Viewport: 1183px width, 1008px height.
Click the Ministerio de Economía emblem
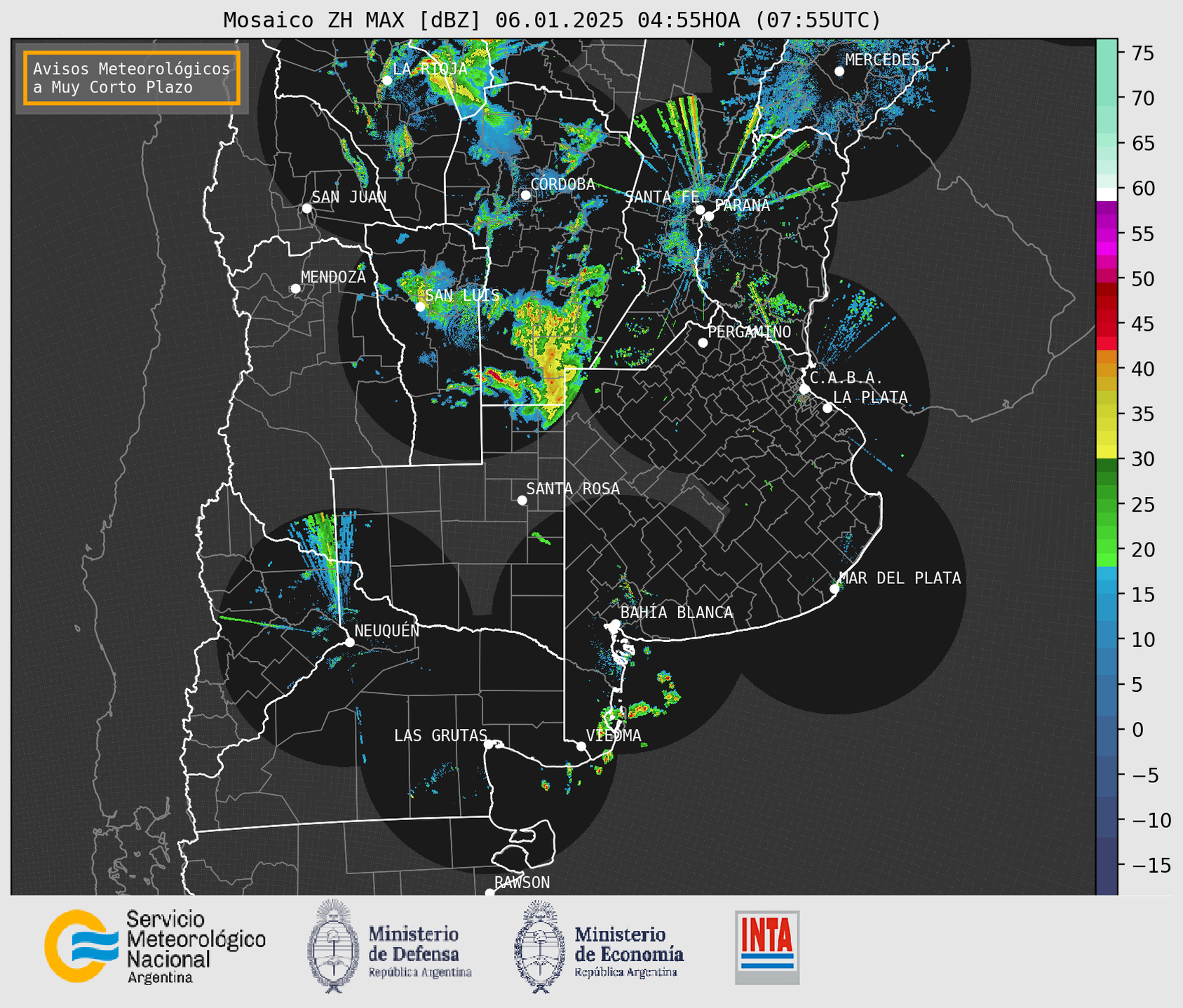540,946
